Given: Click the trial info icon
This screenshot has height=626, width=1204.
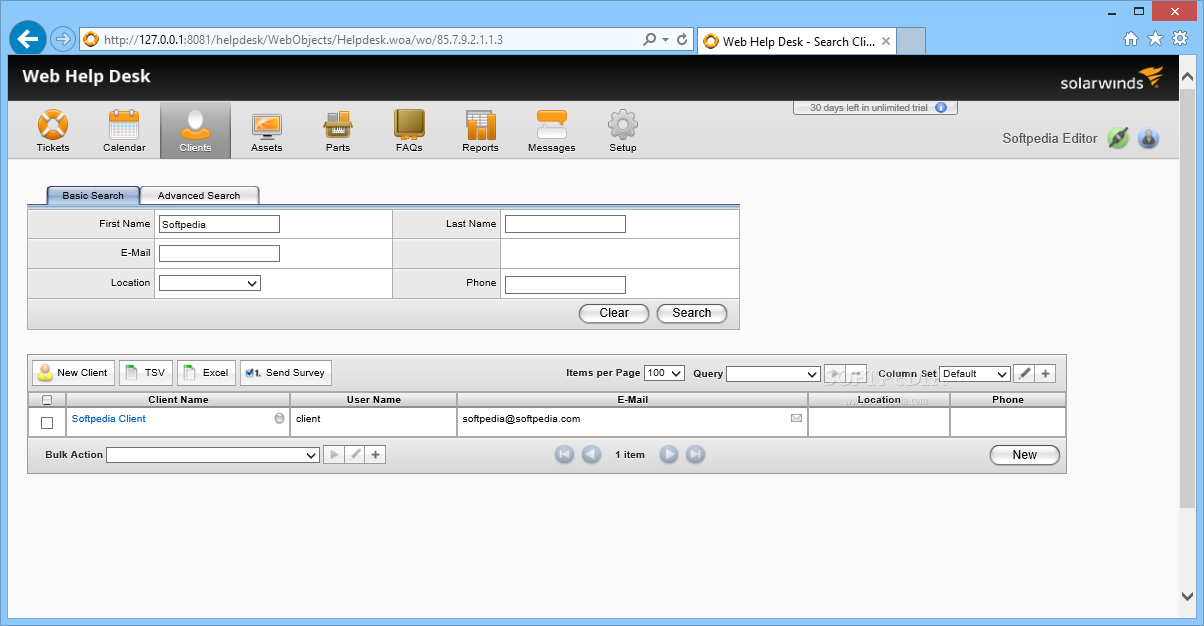Looking at the screenshot, I should [x=940, y=107].
